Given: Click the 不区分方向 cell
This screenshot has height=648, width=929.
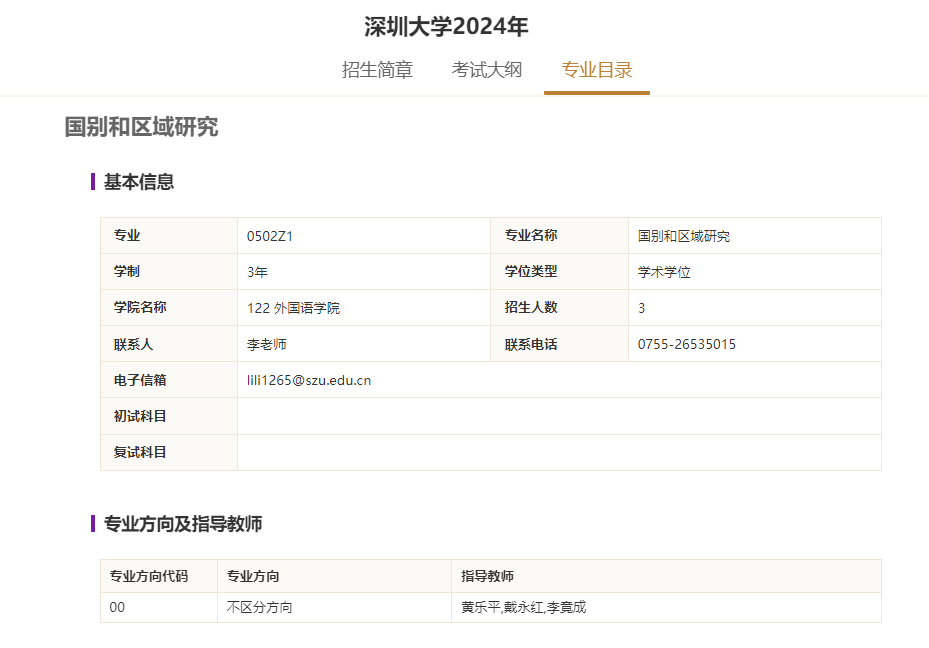Looking at the screenshot, I should pos(334,608).
